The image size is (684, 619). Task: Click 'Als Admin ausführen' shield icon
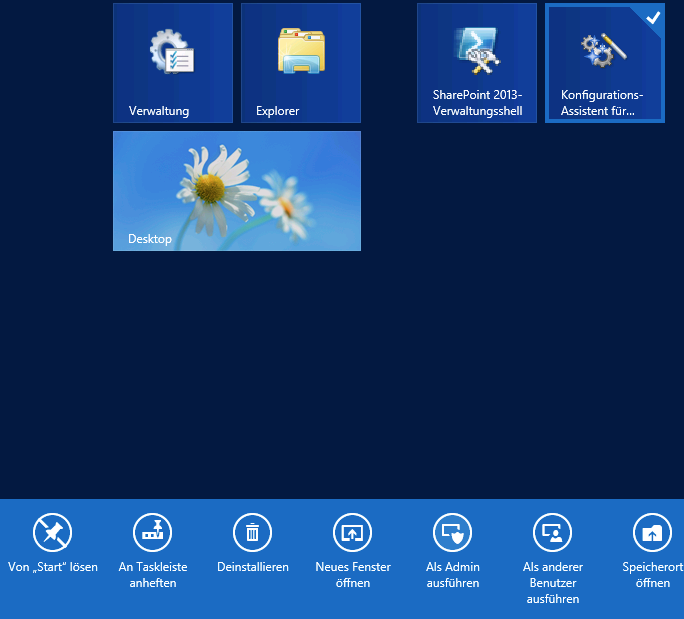453,533
